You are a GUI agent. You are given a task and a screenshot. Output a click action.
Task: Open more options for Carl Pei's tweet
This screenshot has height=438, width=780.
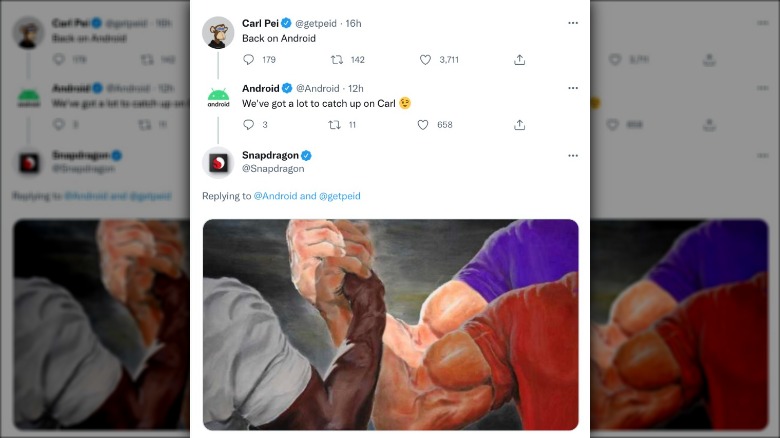pyautogui.click(x=572, y=23)
